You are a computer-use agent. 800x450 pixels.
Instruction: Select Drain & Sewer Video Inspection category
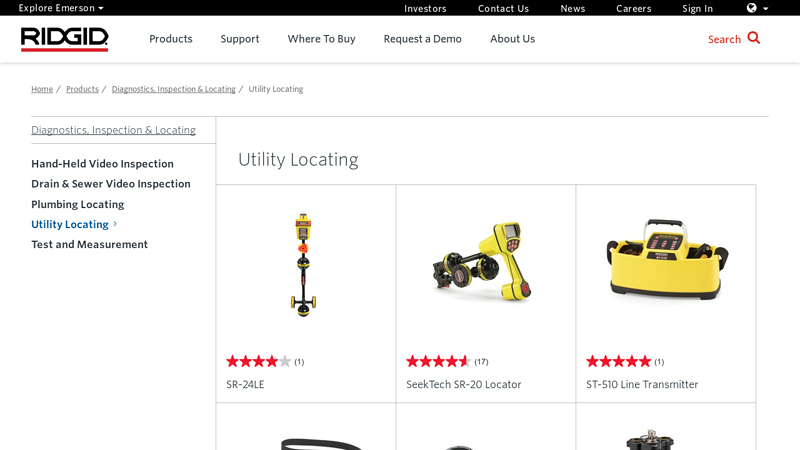[111, 184]
